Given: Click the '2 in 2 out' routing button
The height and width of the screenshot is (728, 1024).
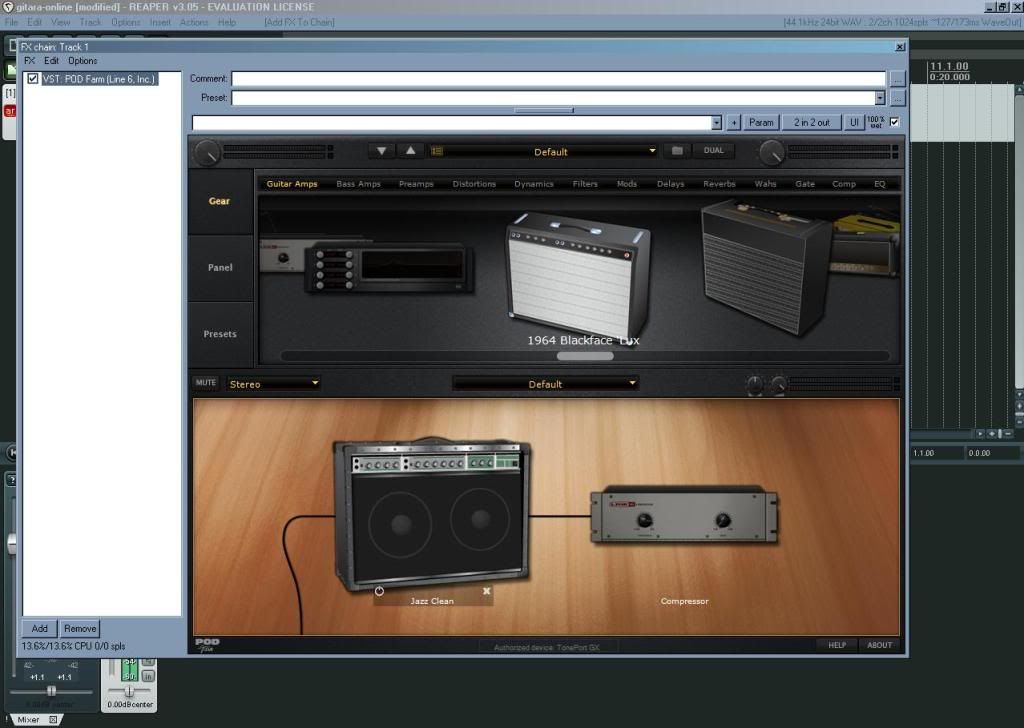Looking at the screenshot, I should (812, 123).
